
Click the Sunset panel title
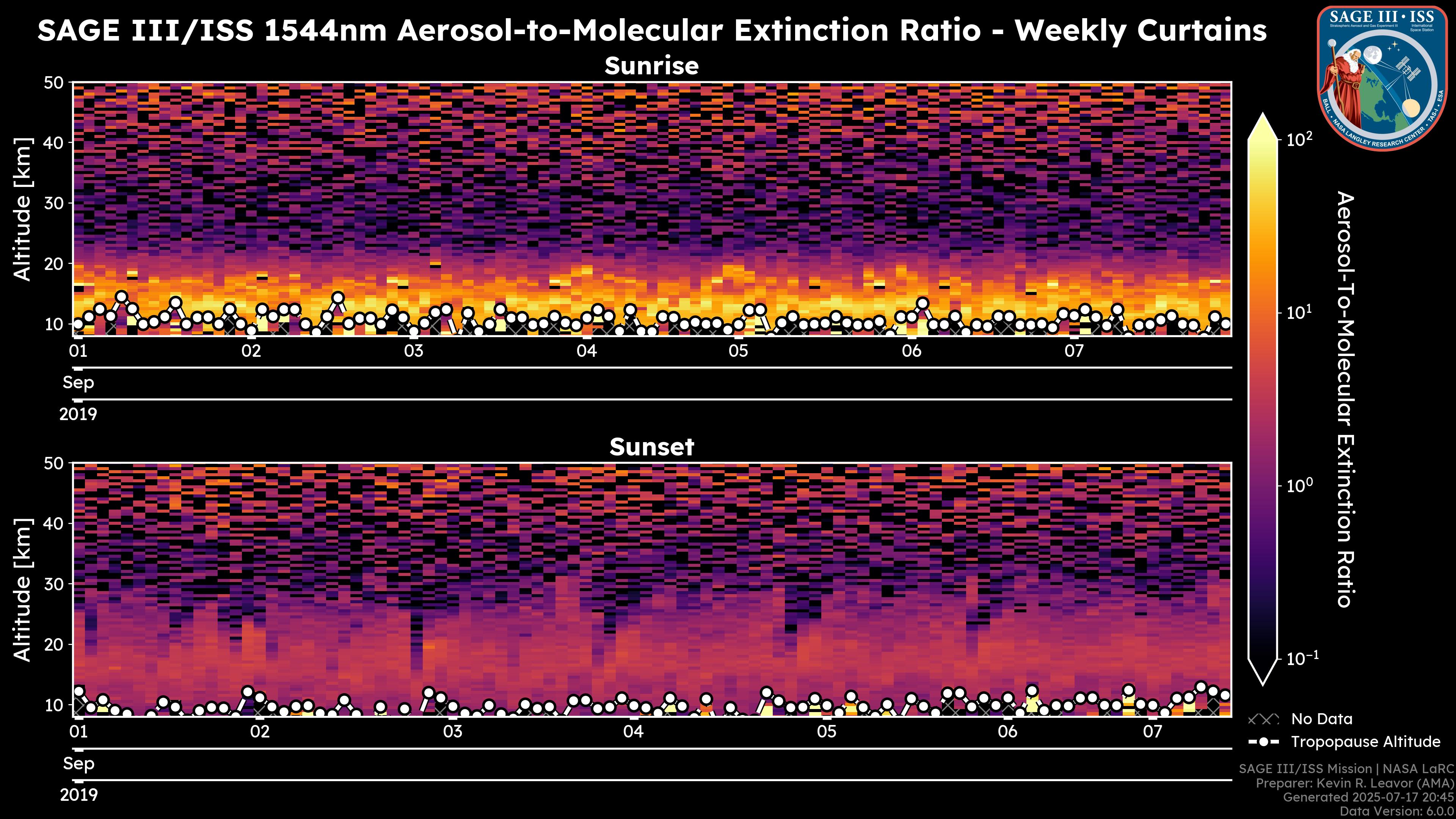point(651,447)
